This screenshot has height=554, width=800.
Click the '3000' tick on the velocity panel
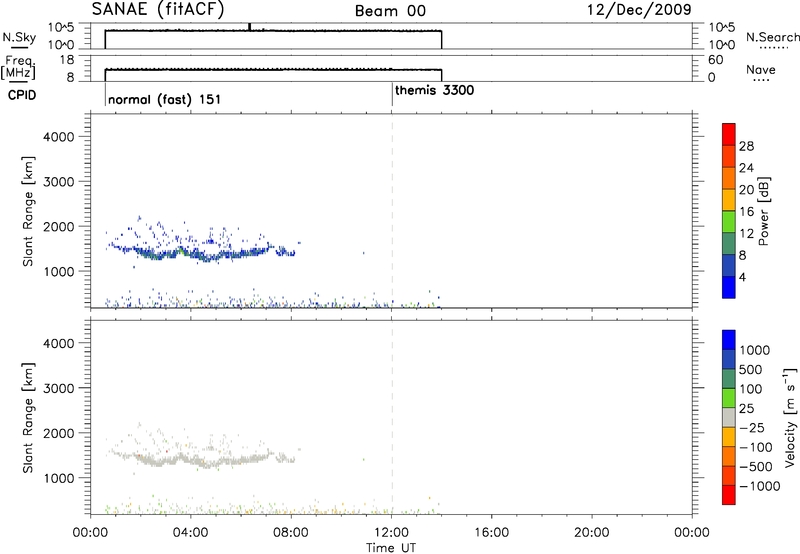pyautogui.click(x=59, y=388)
